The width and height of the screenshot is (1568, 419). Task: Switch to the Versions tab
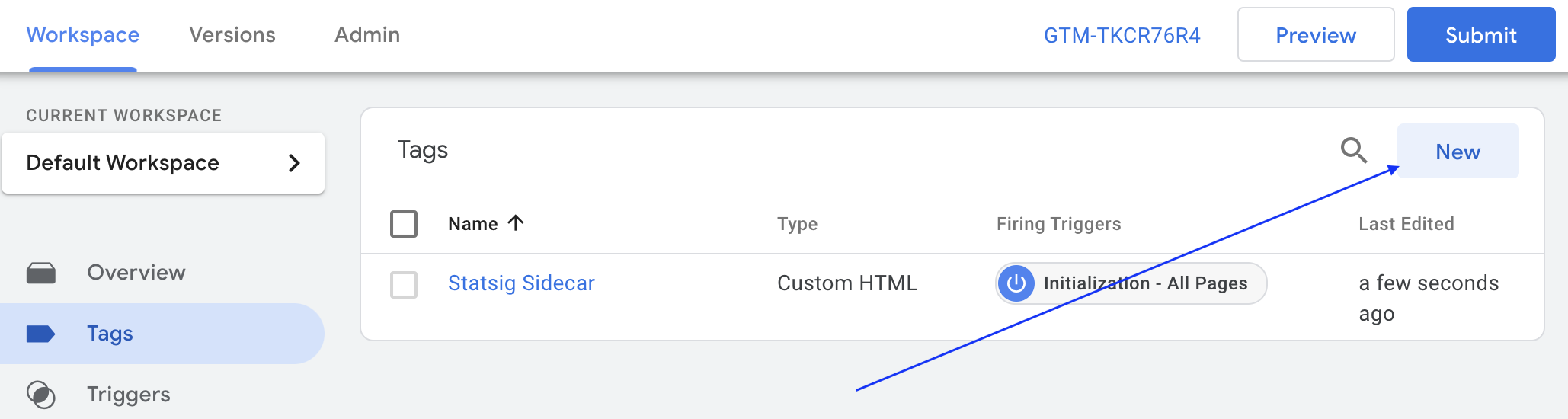[x=232, y=35]
